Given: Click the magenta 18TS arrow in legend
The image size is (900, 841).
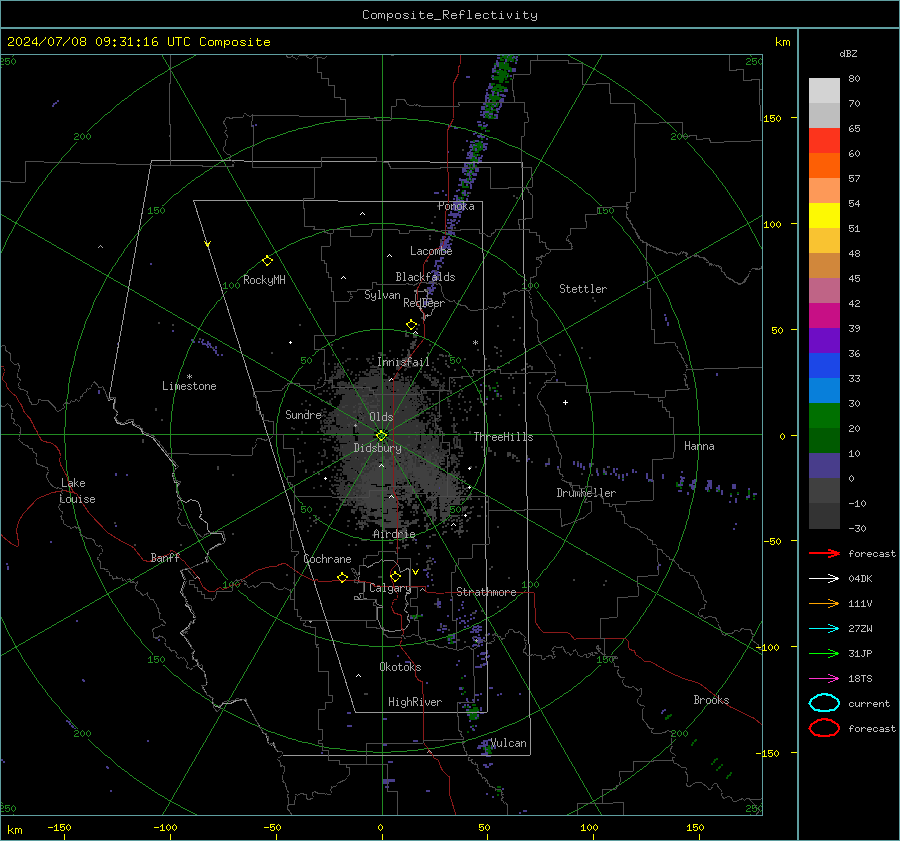Looking at the screenshot, I should pos(824,679).
